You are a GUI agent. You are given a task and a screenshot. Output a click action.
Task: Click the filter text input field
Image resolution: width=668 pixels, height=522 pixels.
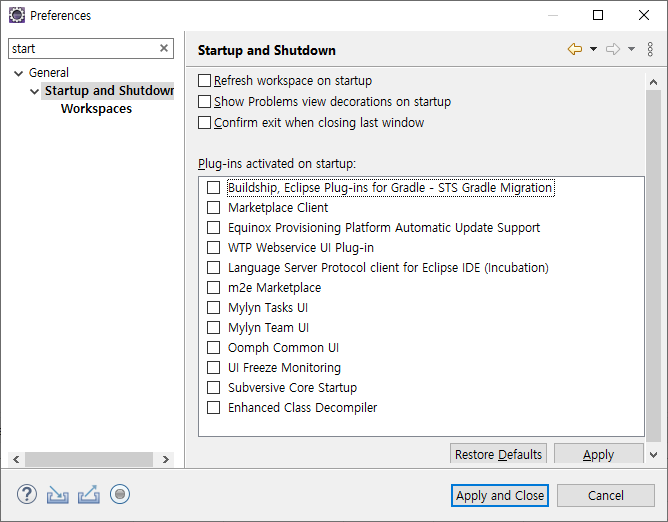[x=84, y=49]
